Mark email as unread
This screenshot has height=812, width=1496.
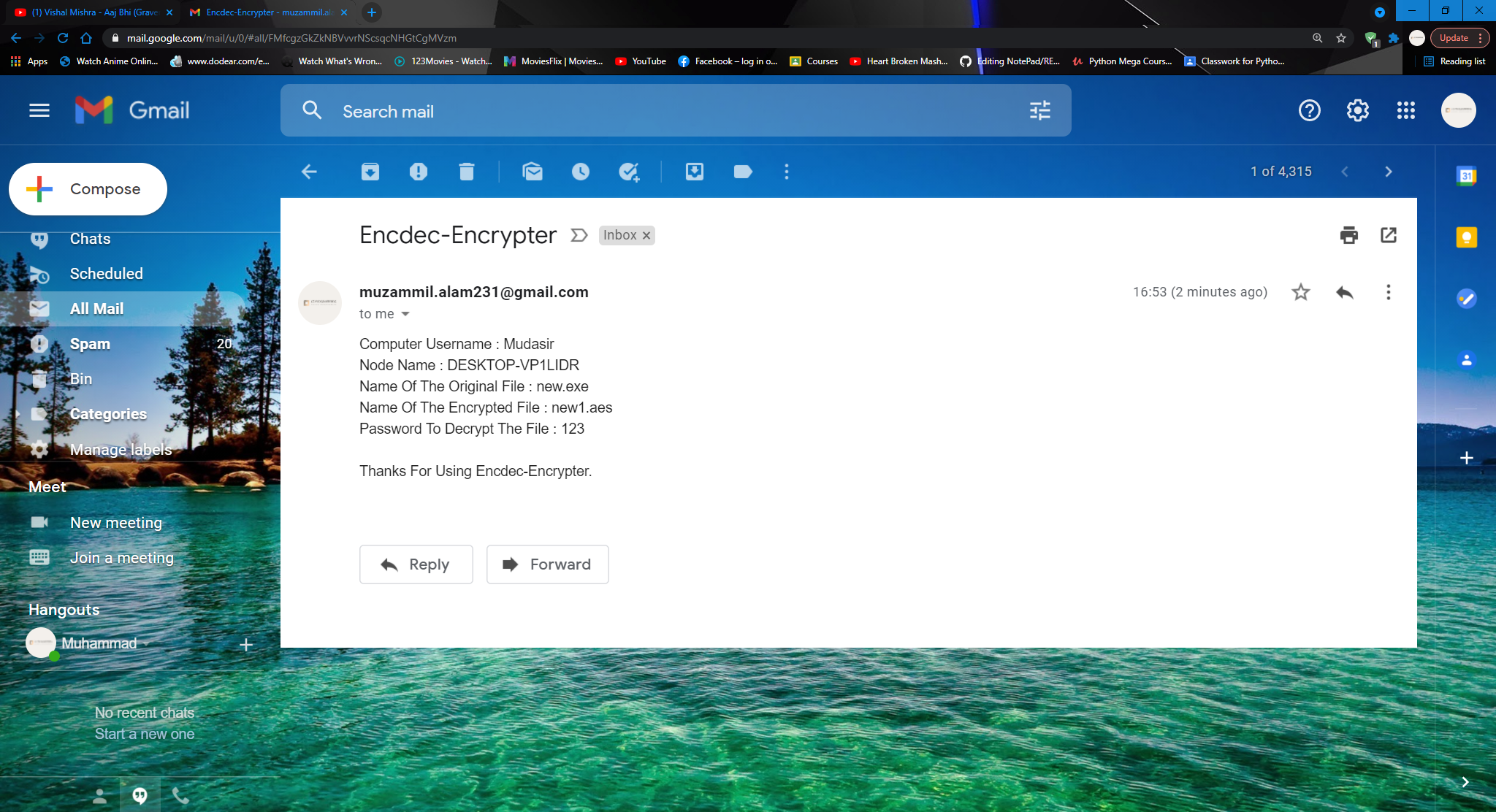point(533,172)
